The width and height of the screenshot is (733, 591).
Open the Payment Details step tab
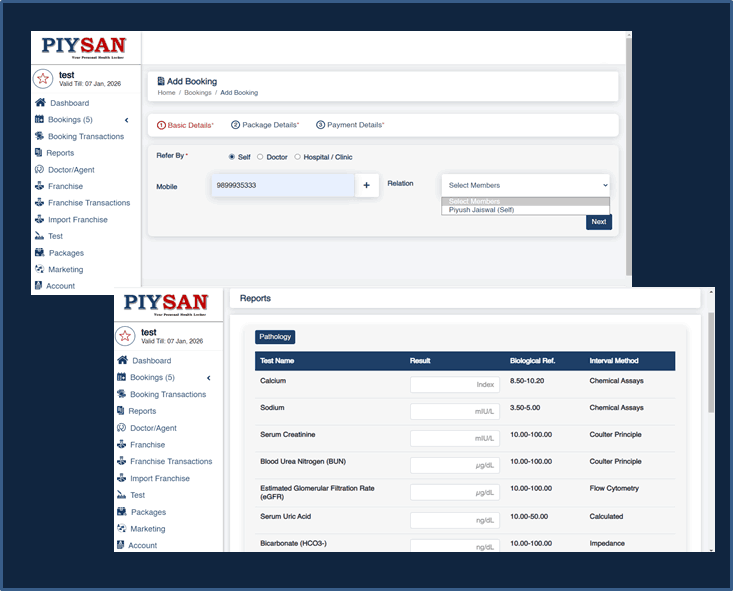click(350, 125)
